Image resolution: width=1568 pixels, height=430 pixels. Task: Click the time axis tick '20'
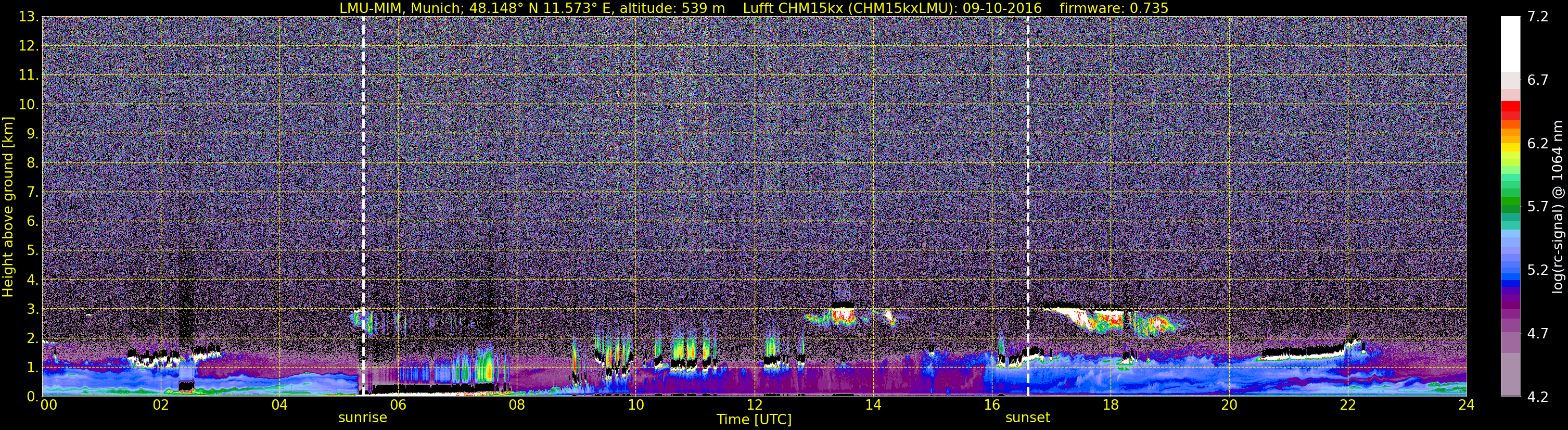click(1229, 406)
